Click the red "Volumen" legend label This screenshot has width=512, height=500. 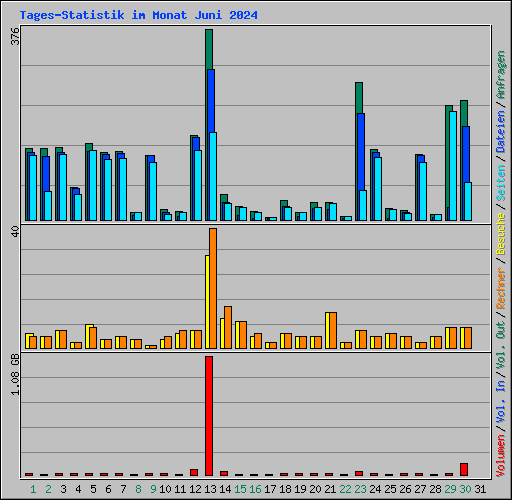tap(501, 456)
